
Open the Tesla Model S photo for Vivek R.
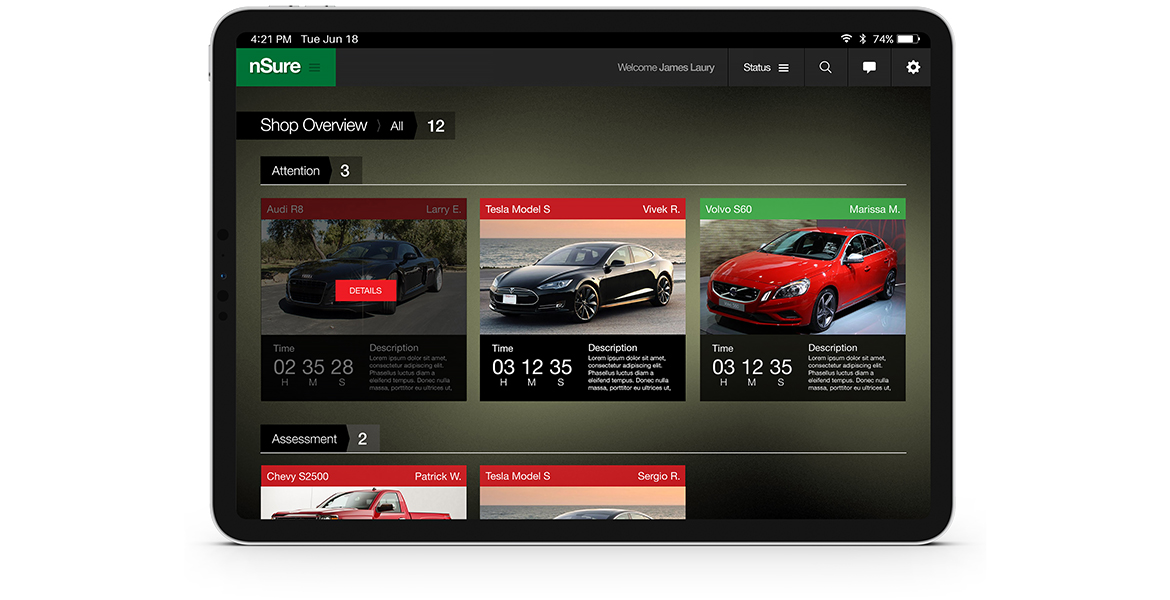[x=583, y=277]
